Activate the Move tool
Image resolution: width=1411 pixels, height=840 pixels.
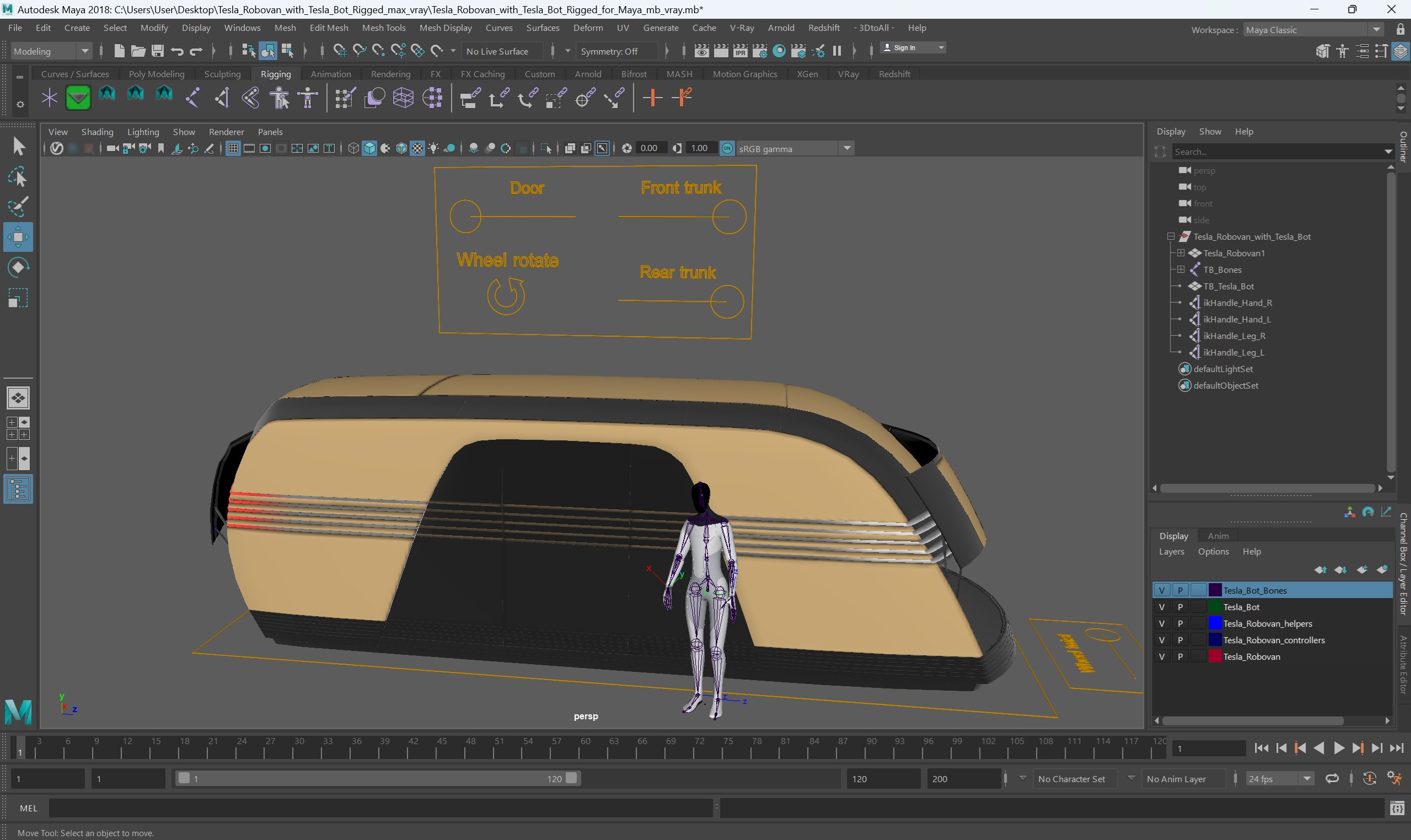coord(18,237)
